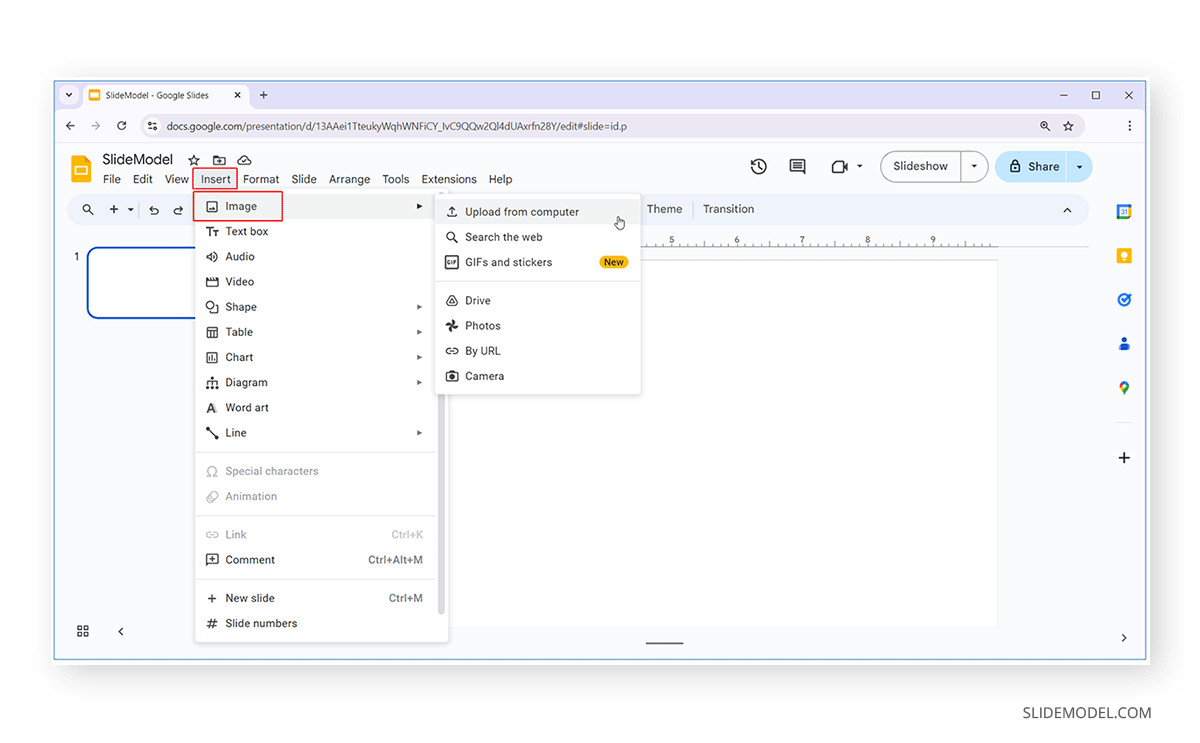
Task: Open the File menu
Action: click(112, 180)
